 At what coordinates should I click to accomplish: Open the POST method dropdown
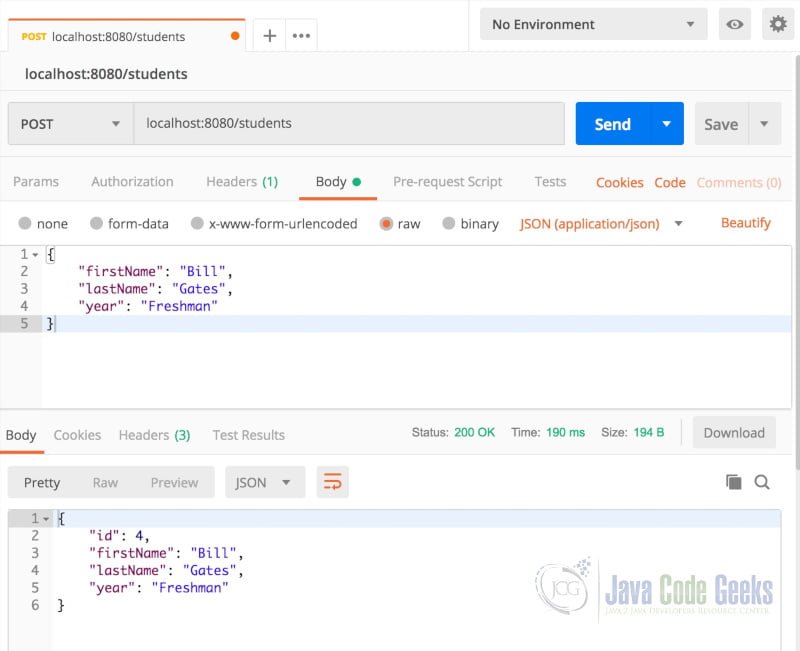[71, 123]
